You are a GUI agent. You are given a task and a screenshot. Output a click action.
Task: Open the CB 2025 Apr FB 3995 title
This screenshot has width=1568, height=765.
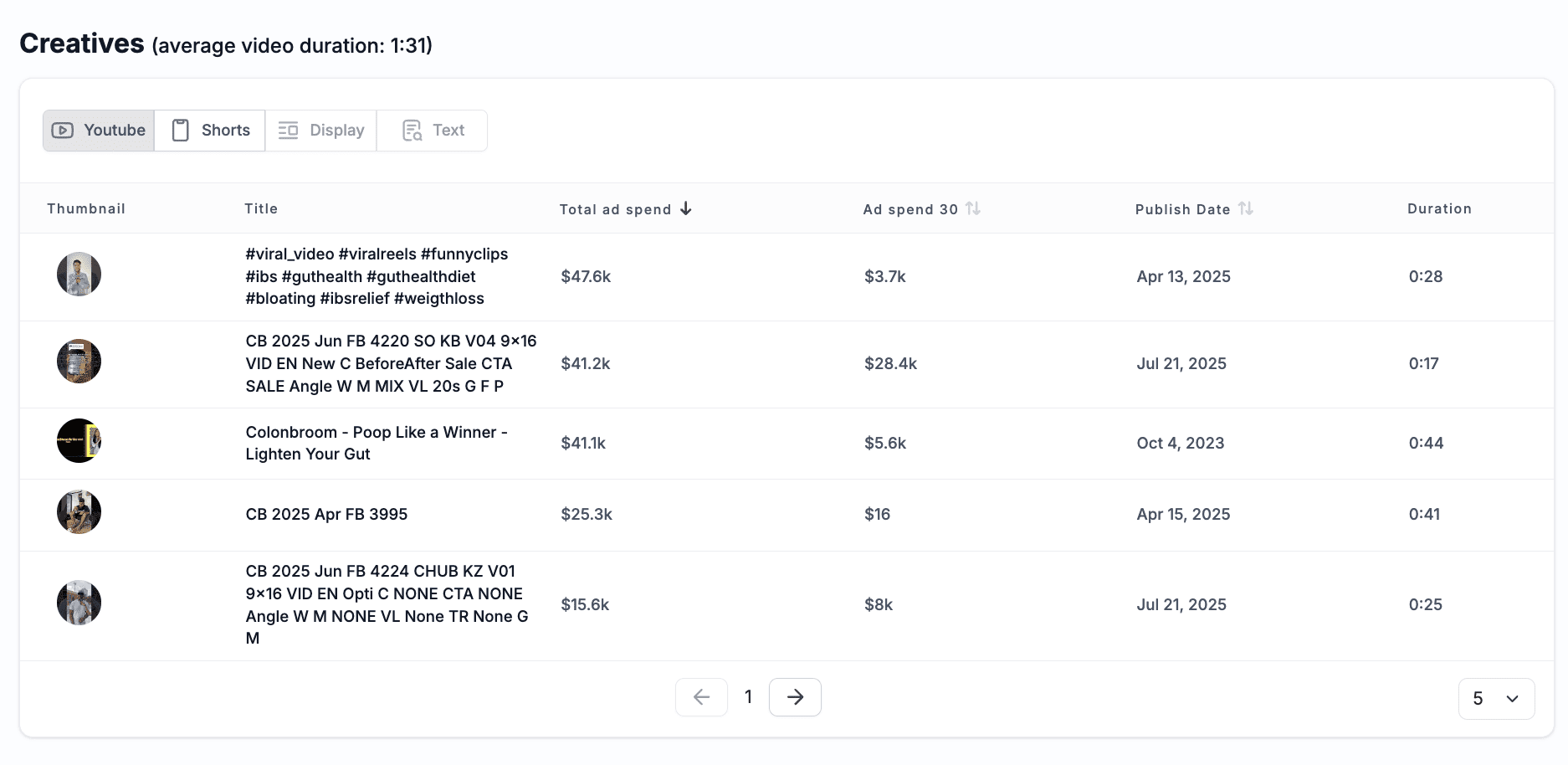click(x=326, y=514)
